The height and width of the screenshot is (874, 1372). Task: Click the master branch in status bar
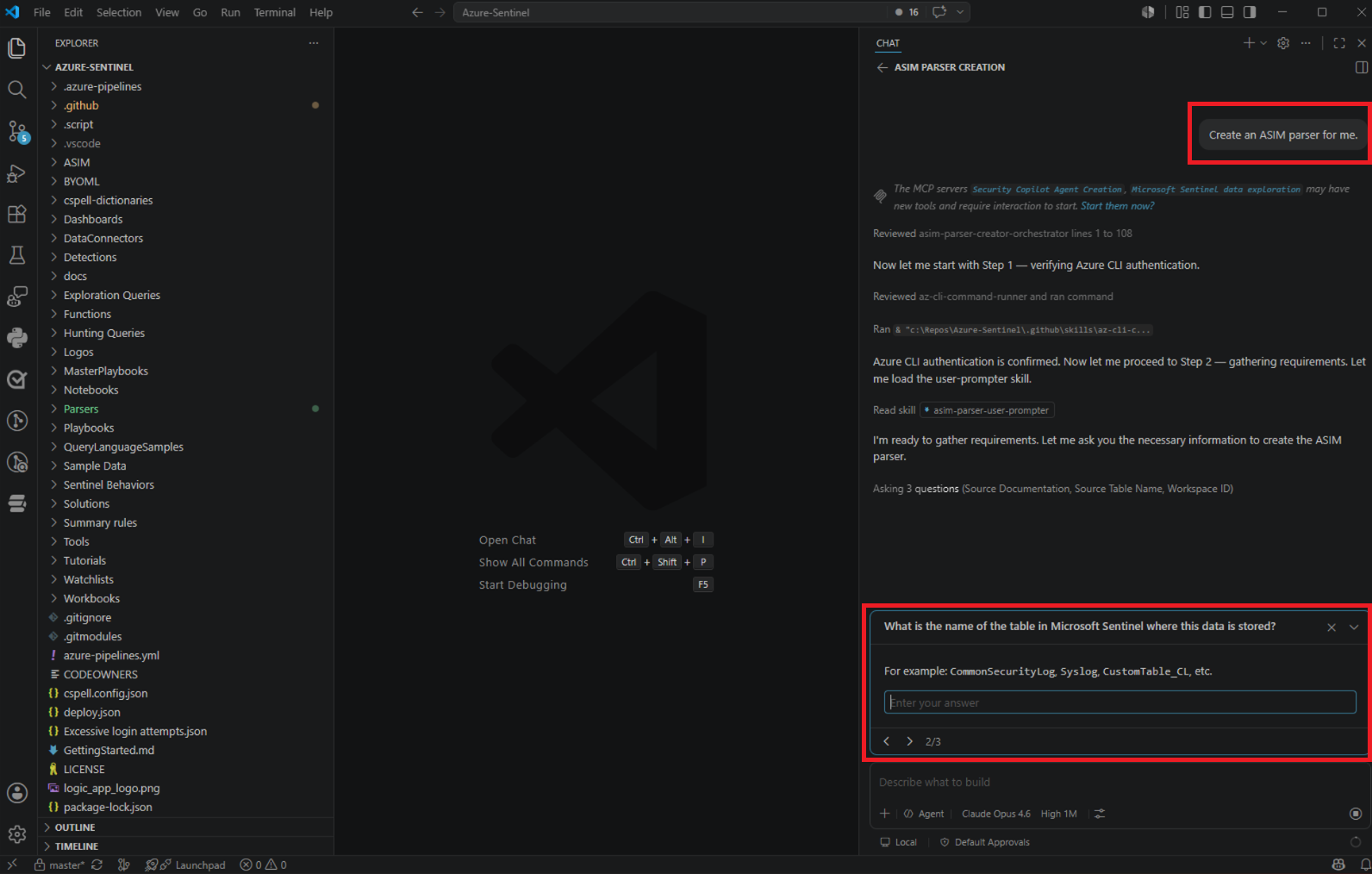pyautogui.click(x=59, y=865)
